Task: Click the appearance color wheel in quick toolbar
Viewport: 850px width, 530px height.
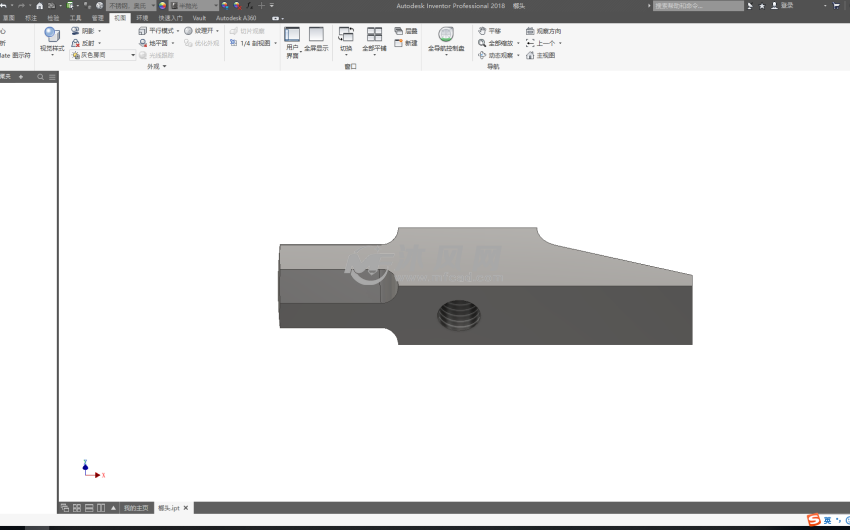Action: 163,6
